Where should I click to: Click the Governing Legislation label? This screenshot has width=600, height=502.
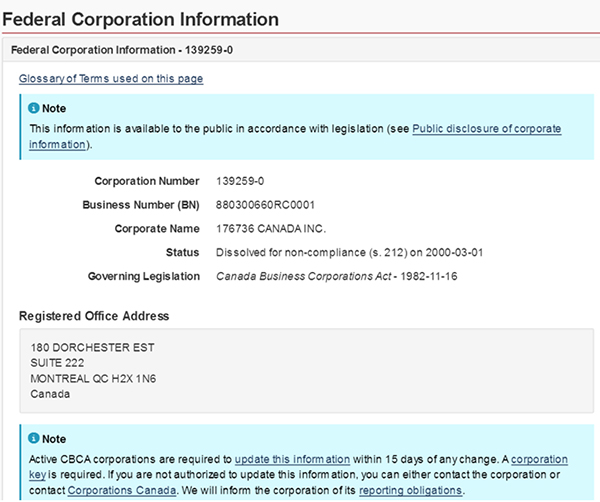pos(143,276)
